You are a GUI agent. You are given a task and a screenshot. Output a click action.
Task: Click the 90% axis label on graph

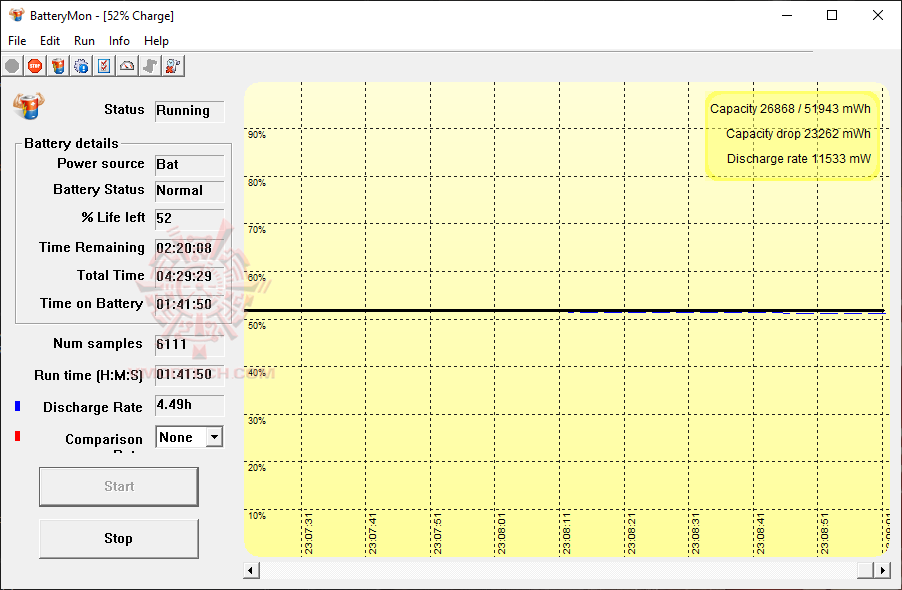click(257, 135)
